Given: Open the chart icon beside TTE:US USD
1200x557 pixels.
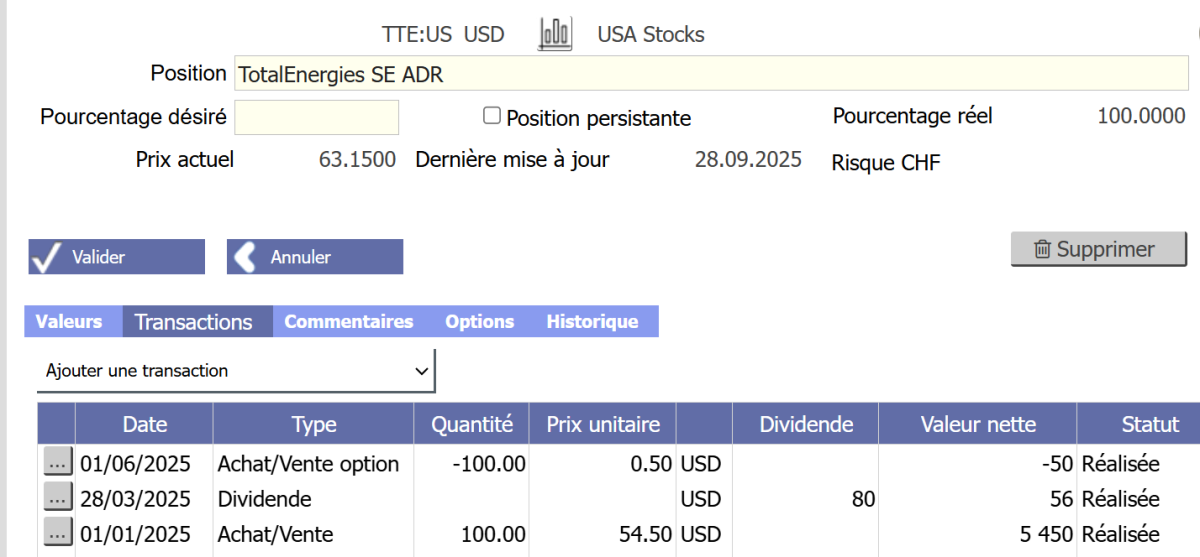Looking at the screenshot, I should click(x=554, y=34).
